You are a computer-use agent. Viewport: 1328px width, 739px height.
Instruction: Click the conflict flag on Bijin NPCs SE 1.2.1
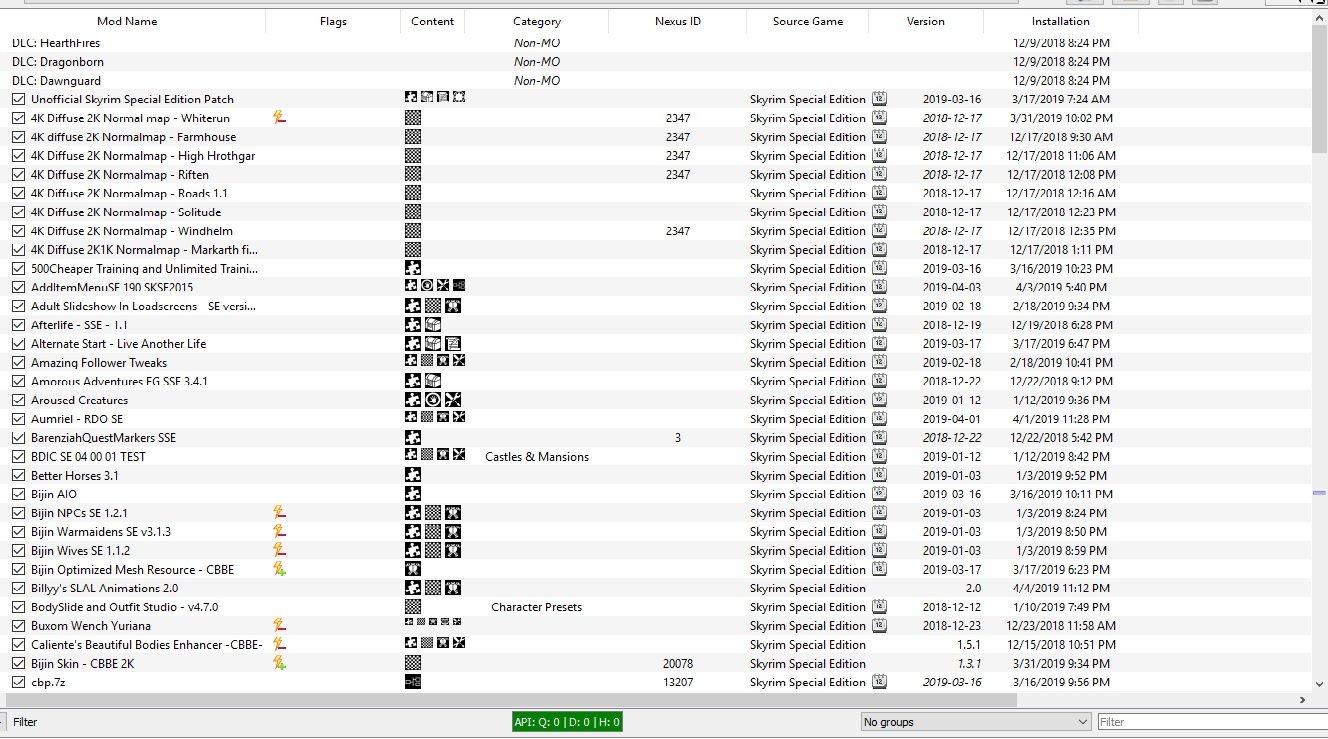click(280, 513)
